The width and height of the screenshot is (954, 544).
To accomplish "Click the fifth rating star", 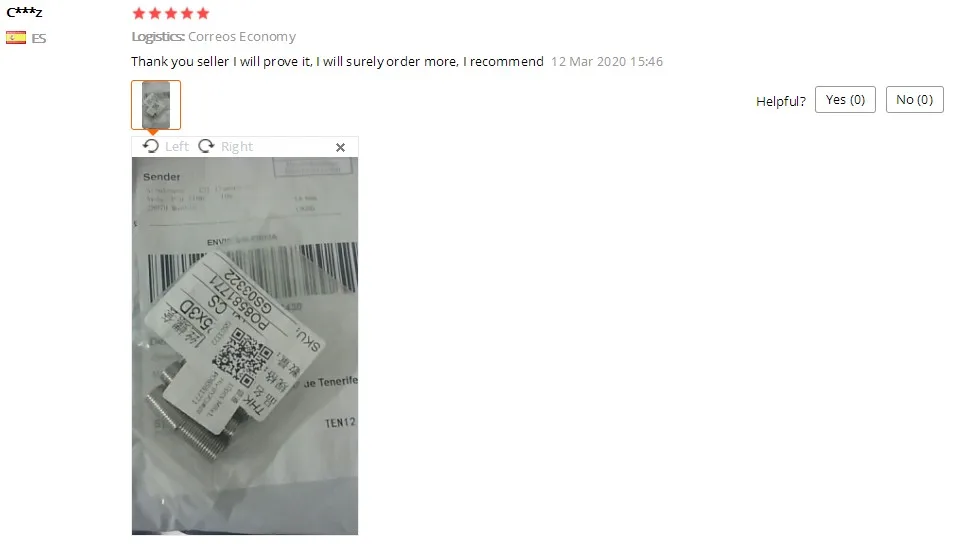I will coord(203,13).
